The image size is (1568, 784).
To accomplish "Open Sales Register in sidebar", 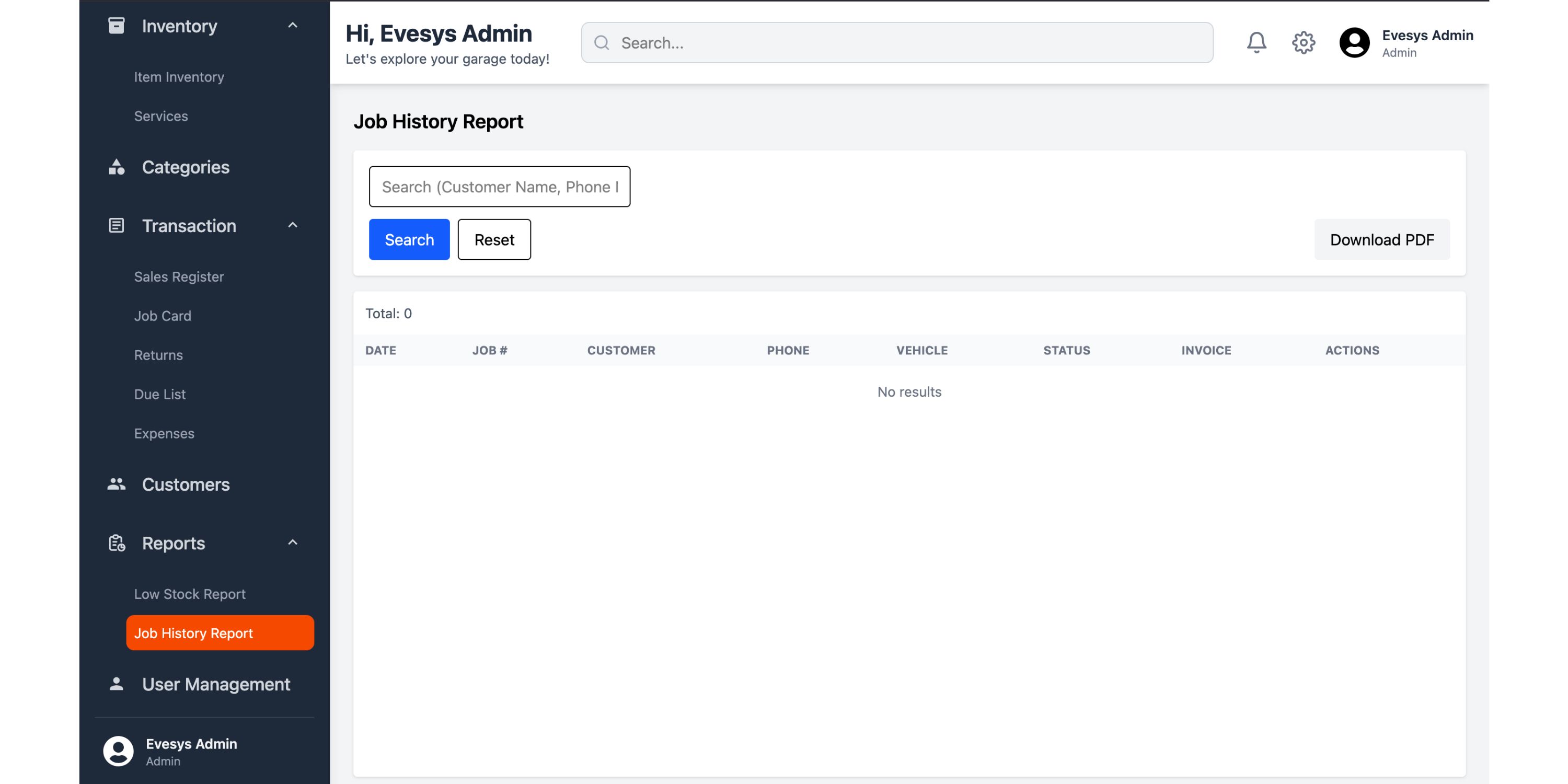I will point(179,277).
